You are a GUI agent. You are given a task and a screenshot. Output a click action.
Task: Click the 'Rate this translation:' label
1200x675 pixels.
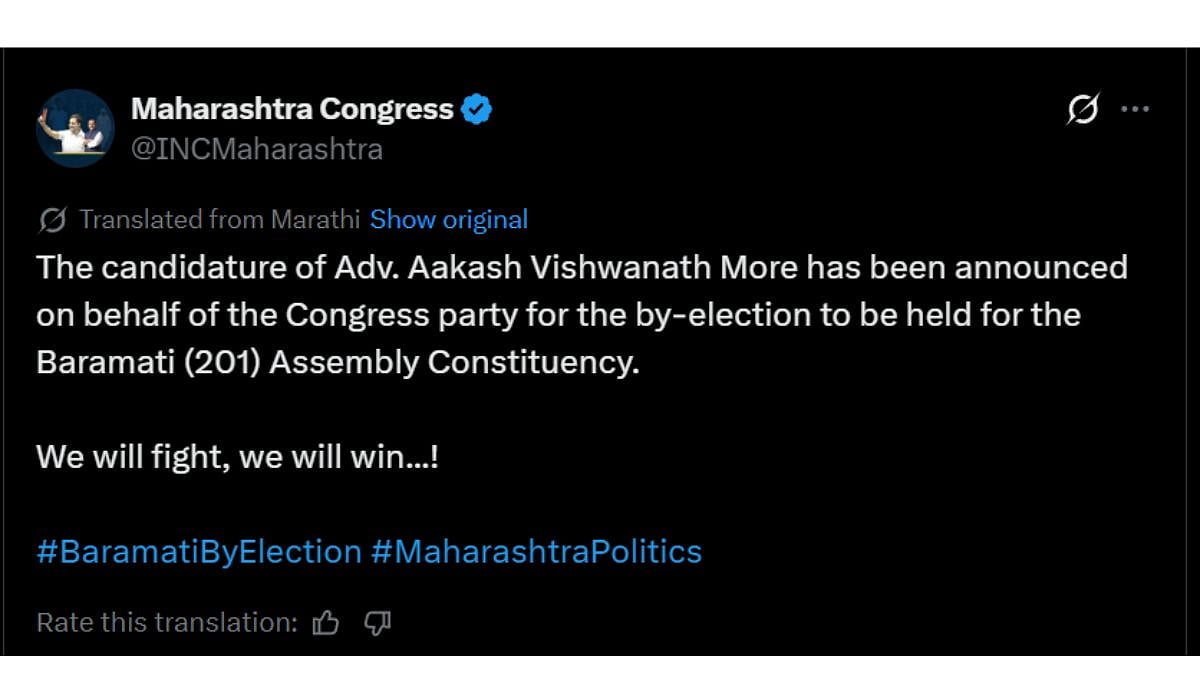click(167, 623)
